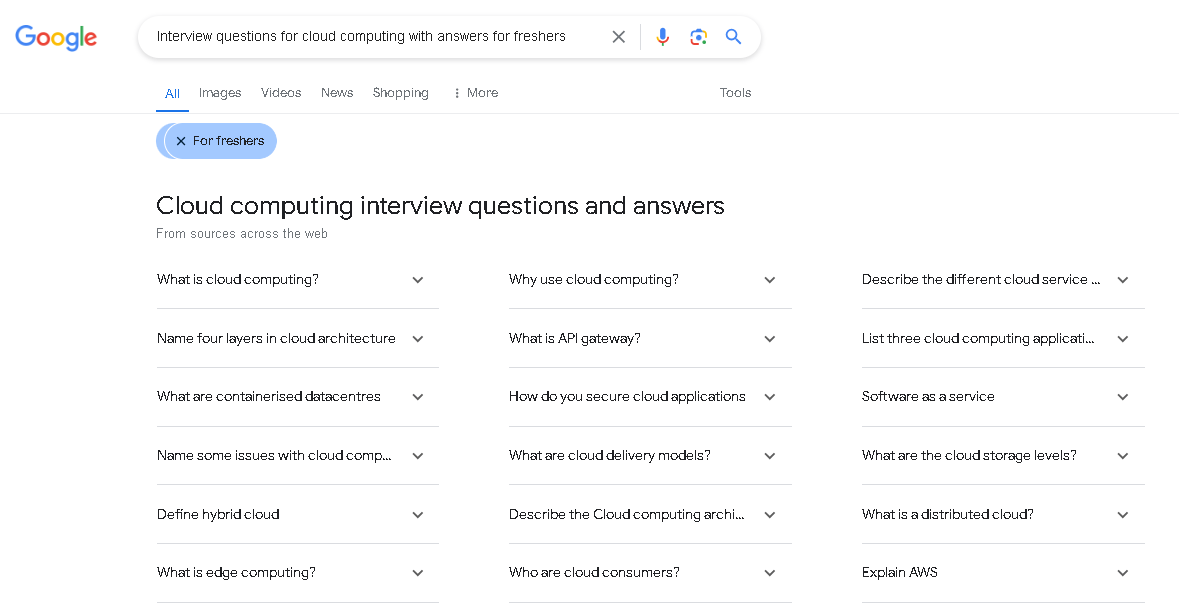Click 'Who are cloud consumers?' text

click(x=594, y=572)
